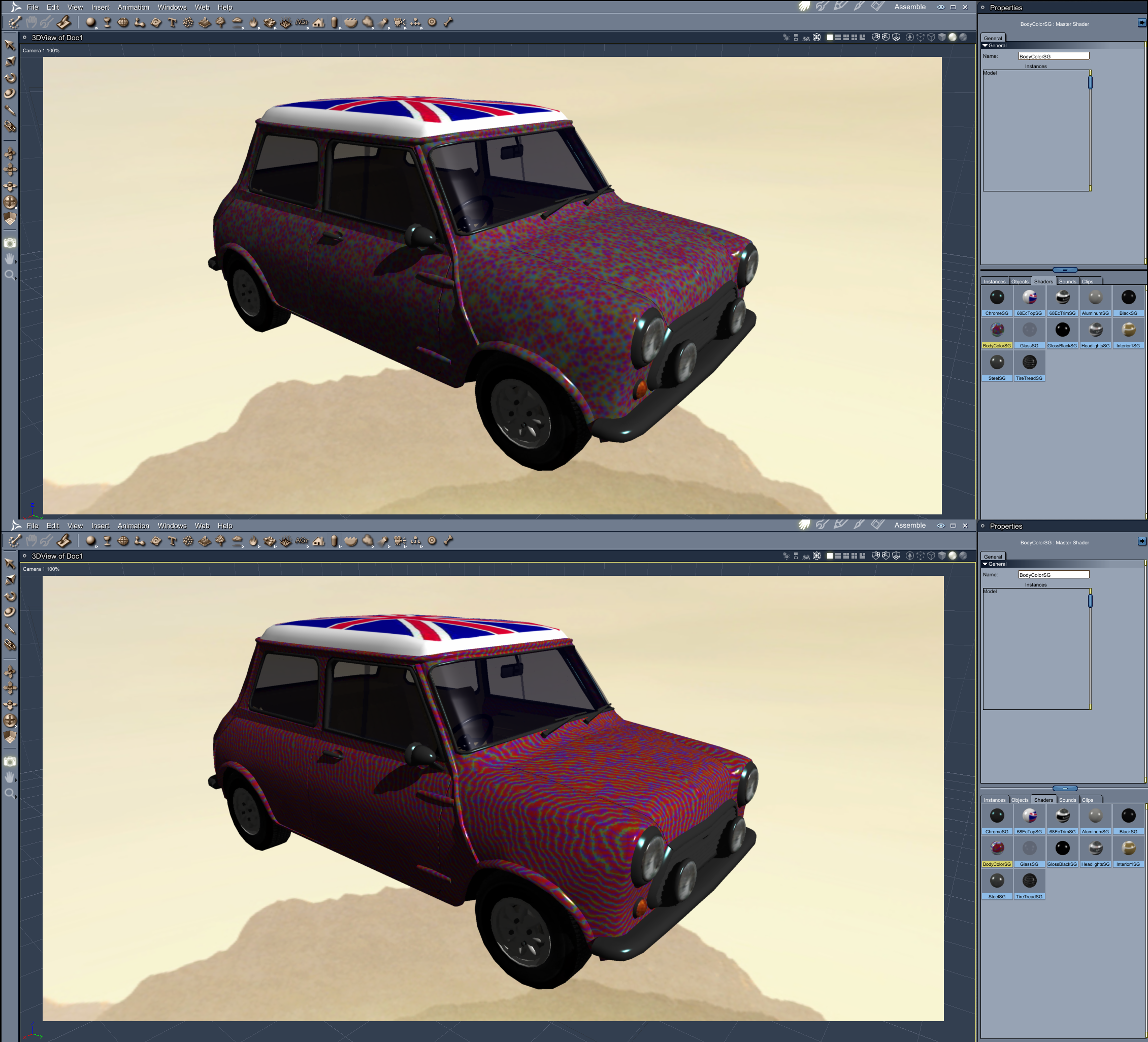The image size is (1148, 1042).
Task: Collapse the General section in the lower Properties panel
Action: 986,564
